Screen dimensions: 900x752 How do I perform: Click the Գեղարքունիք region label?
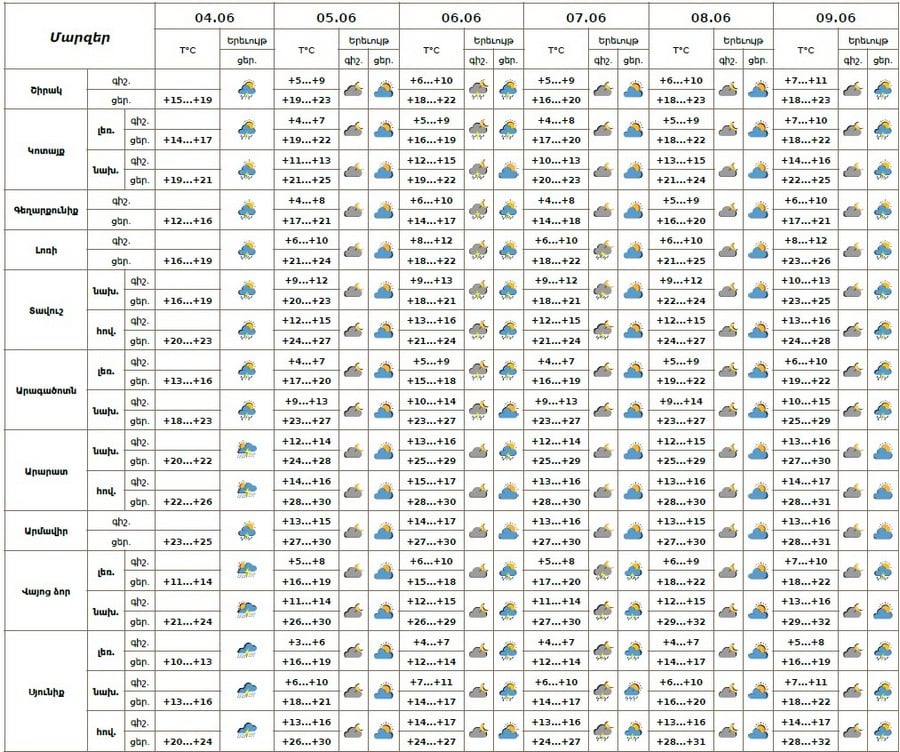[x=46, y=210]
